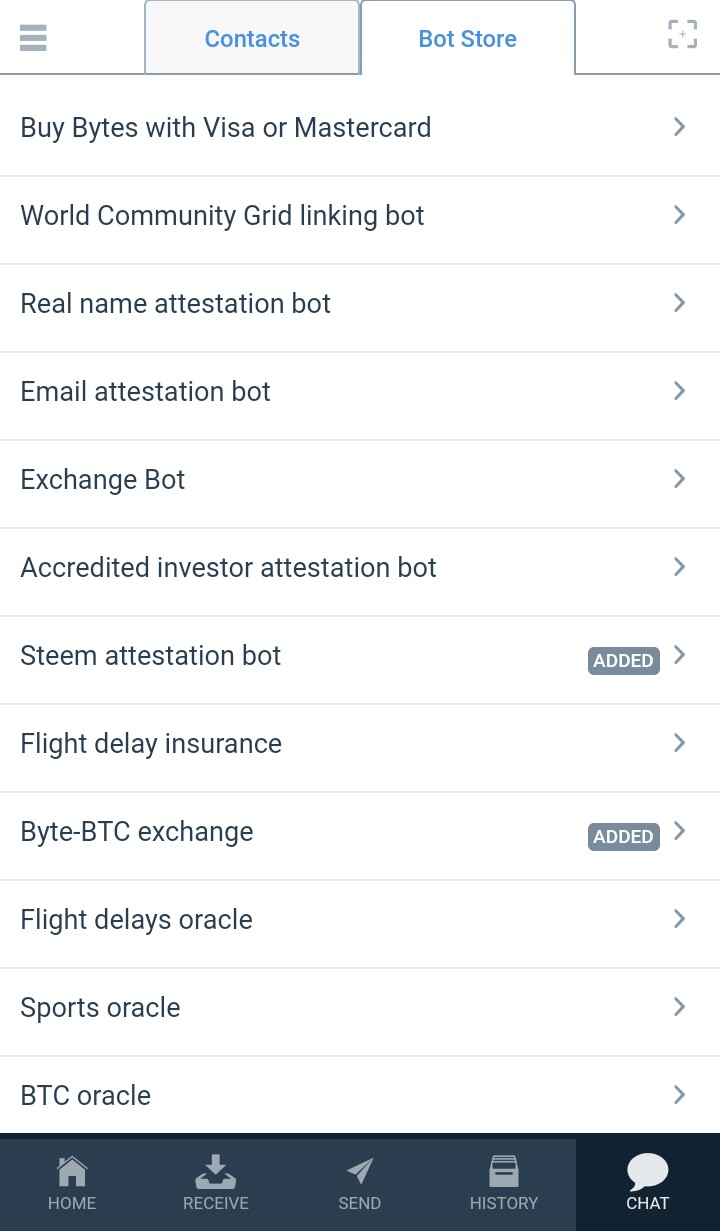Click ADDED badge on Steem attestation bot
Viewport: 720px width, 1231px height.
click(x=623, y=660)
